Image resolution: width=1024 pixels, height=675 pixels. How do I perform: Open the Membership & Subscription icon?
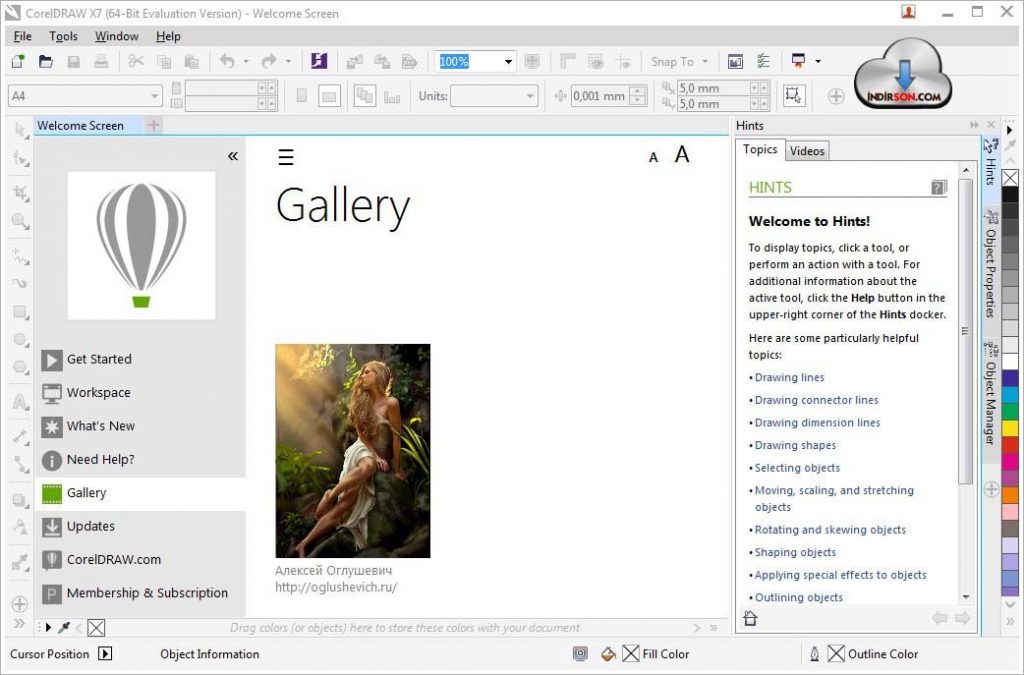point(52,593)
